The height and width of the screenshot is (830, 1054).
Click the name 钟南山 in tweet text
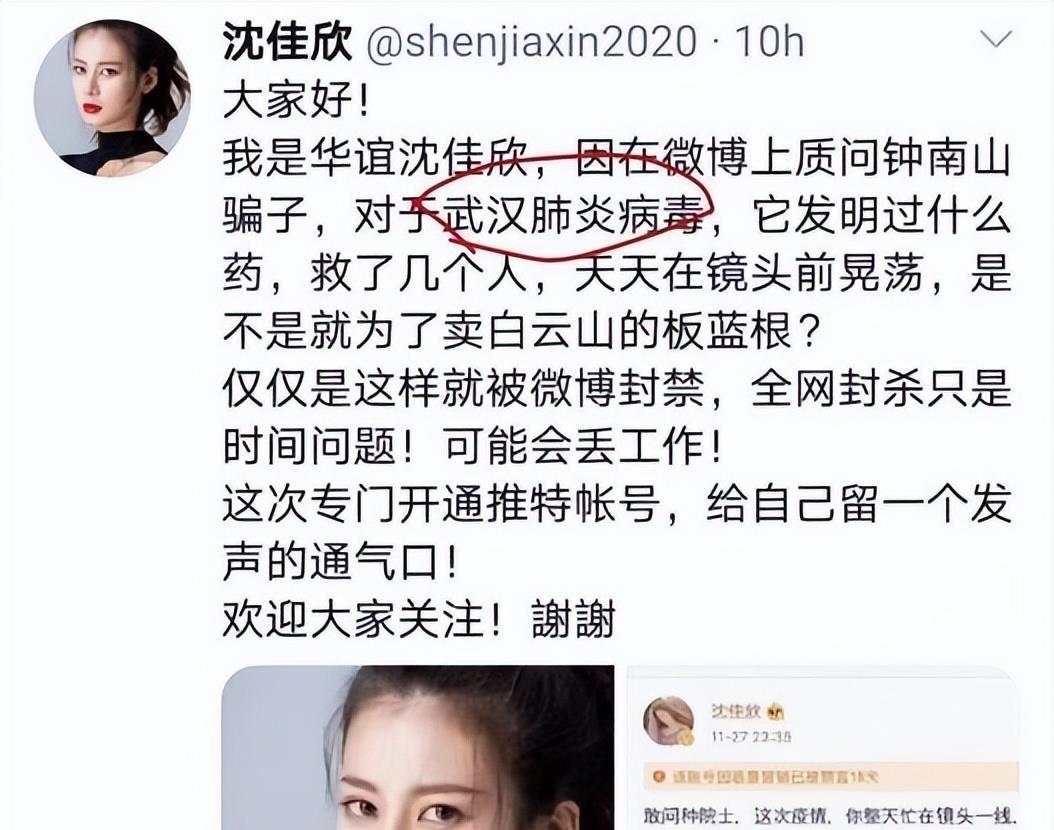click(946, 160)
